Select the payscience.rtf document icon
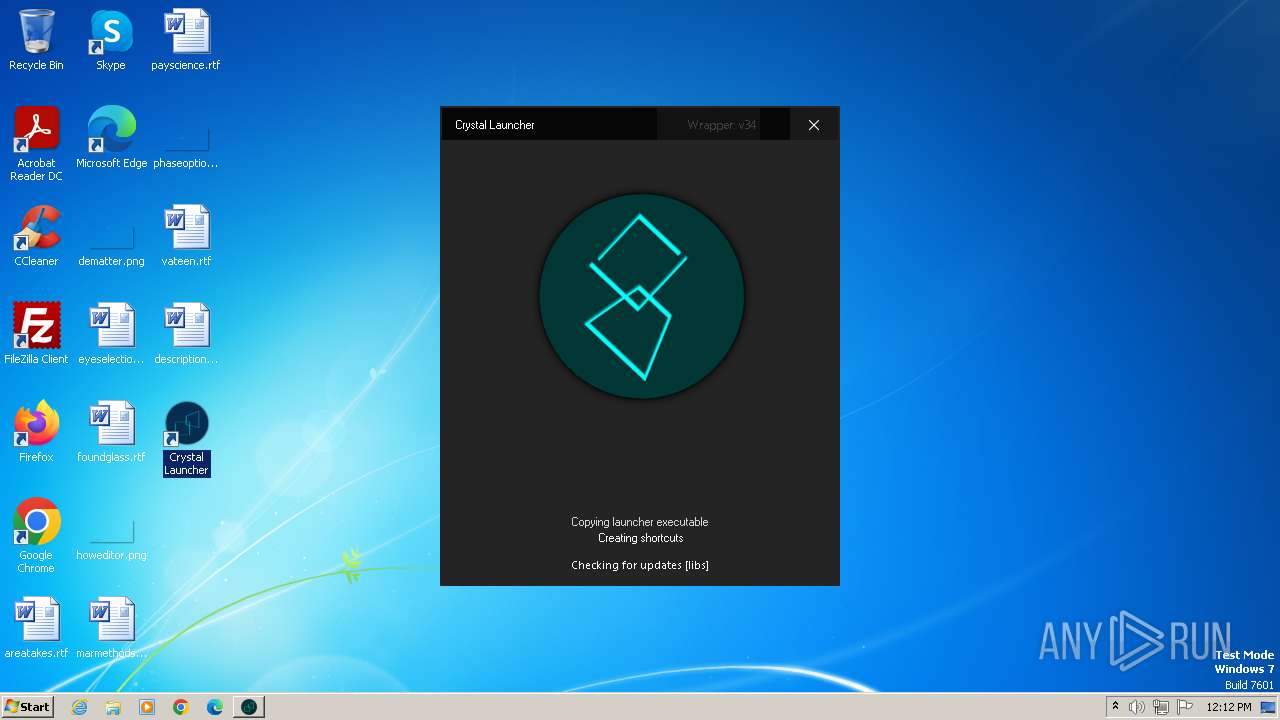Screen dimensions: 1280x720 186,40
